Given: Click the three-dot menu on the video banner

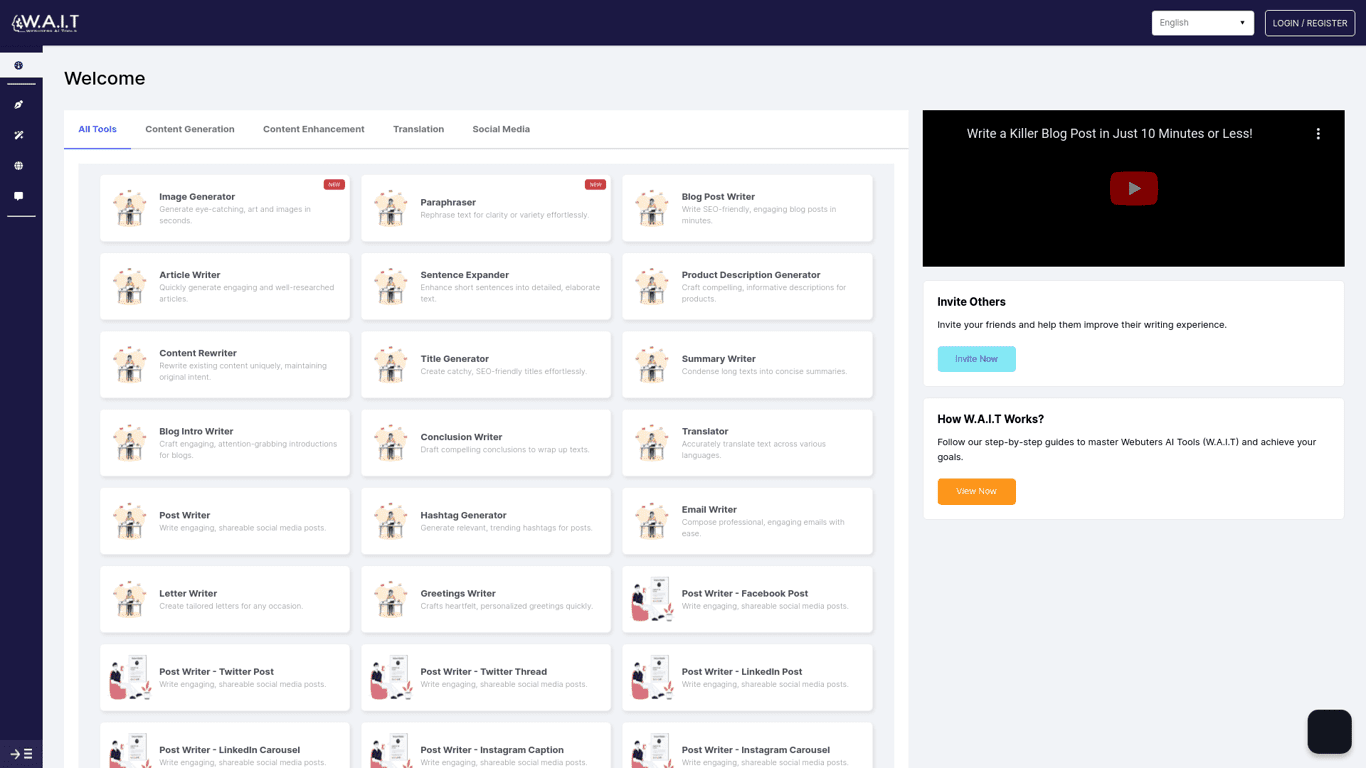Looking at the screenshot, I should point(1318,132).
